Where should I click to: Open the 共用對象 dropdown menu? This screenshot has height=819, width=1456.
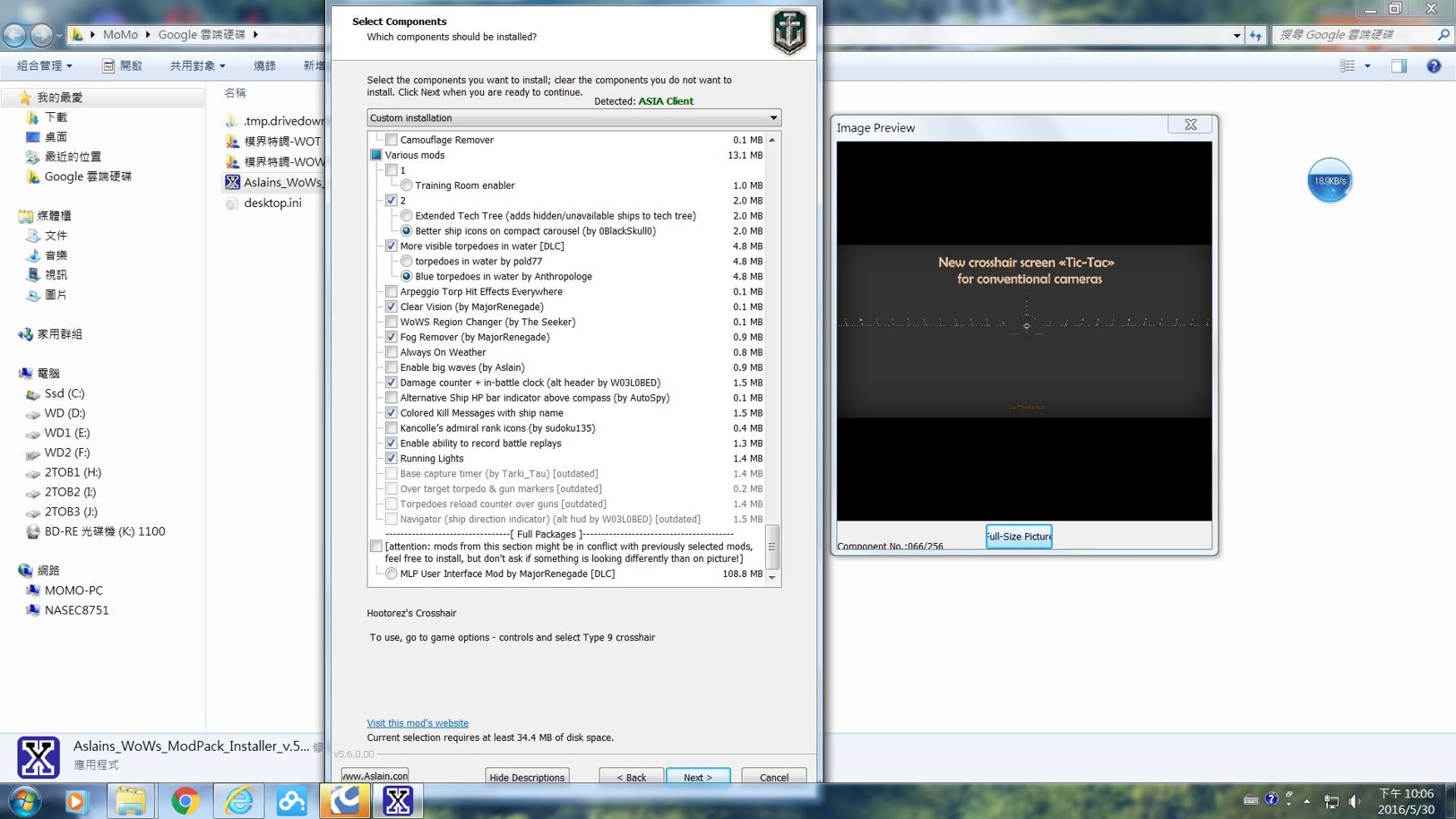point(198,65)
